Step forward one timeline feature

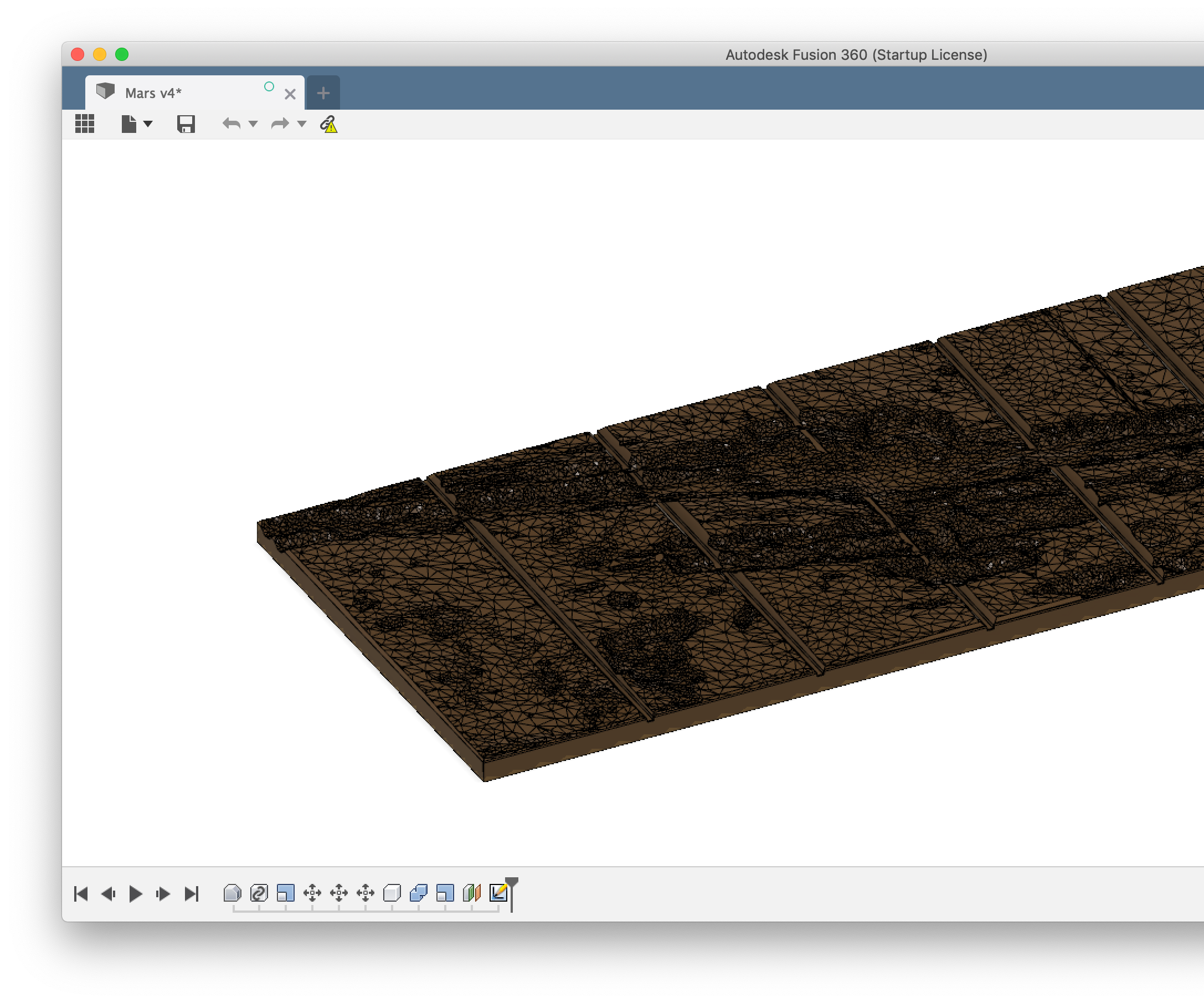pyautogui.click(x=163, y=893)
